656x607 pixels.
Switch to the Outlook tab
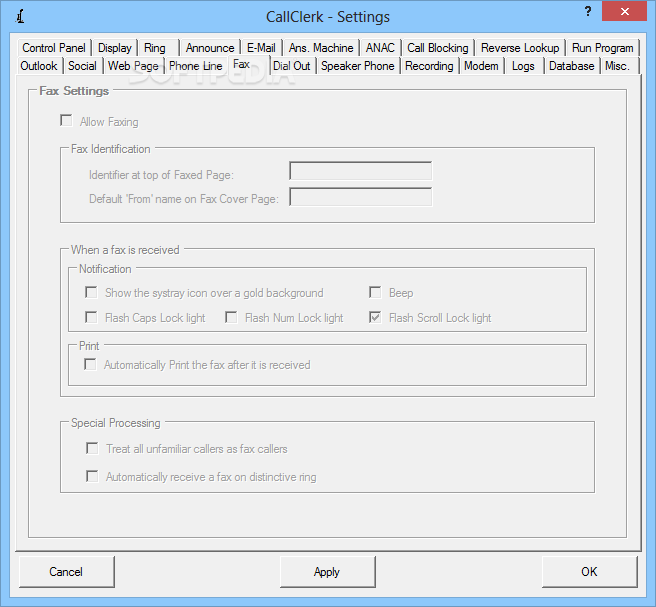39,66
